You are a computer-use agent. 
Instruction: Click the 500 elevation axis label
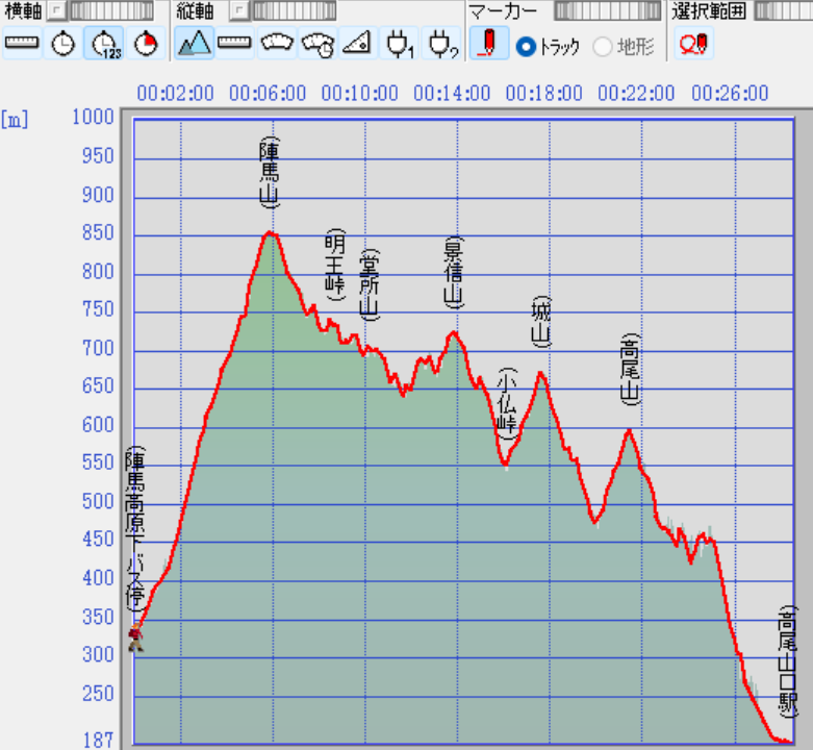98,502
